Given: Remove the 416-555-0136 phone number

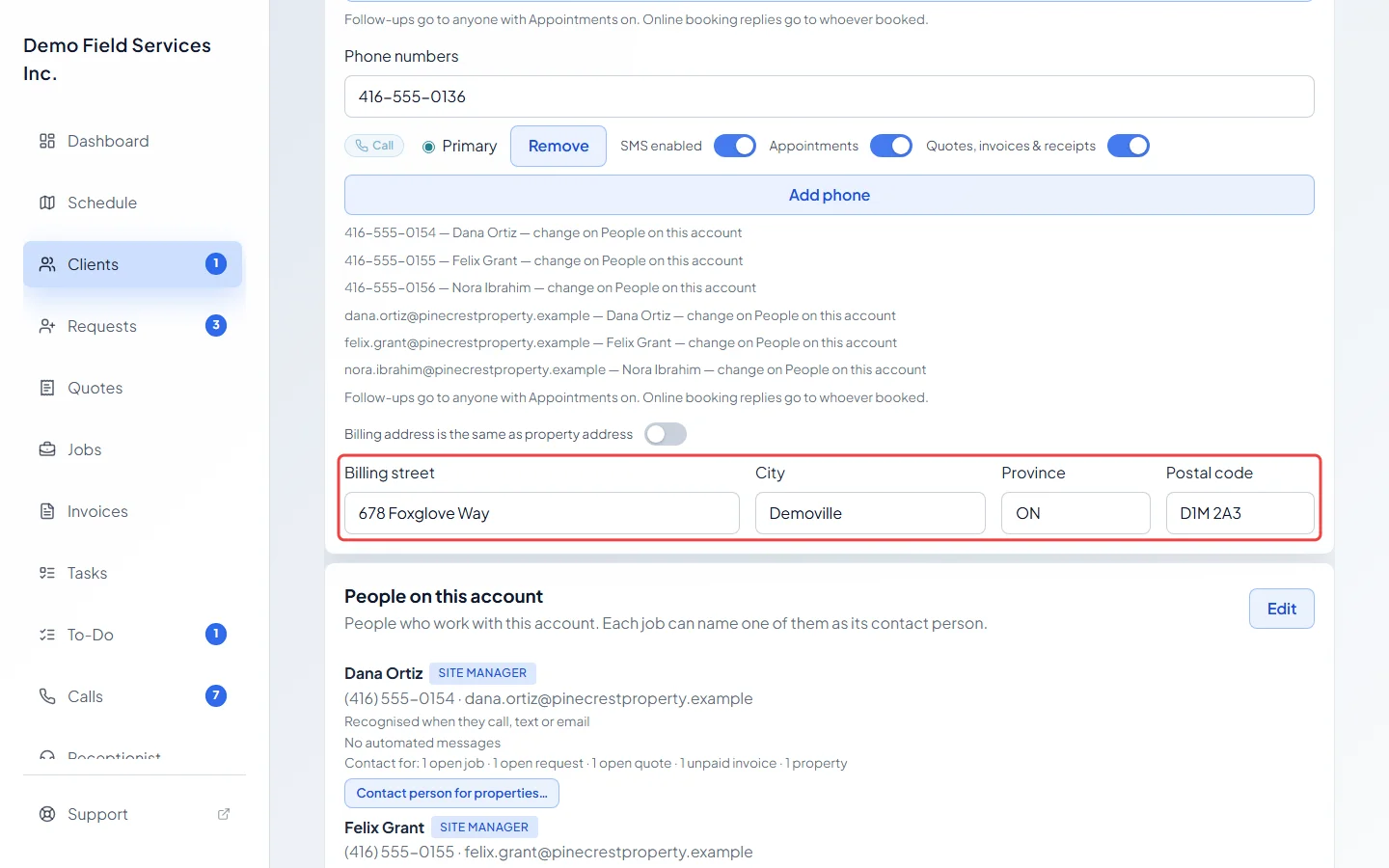Looking at the screenshot, I should (x=558, y=146).
